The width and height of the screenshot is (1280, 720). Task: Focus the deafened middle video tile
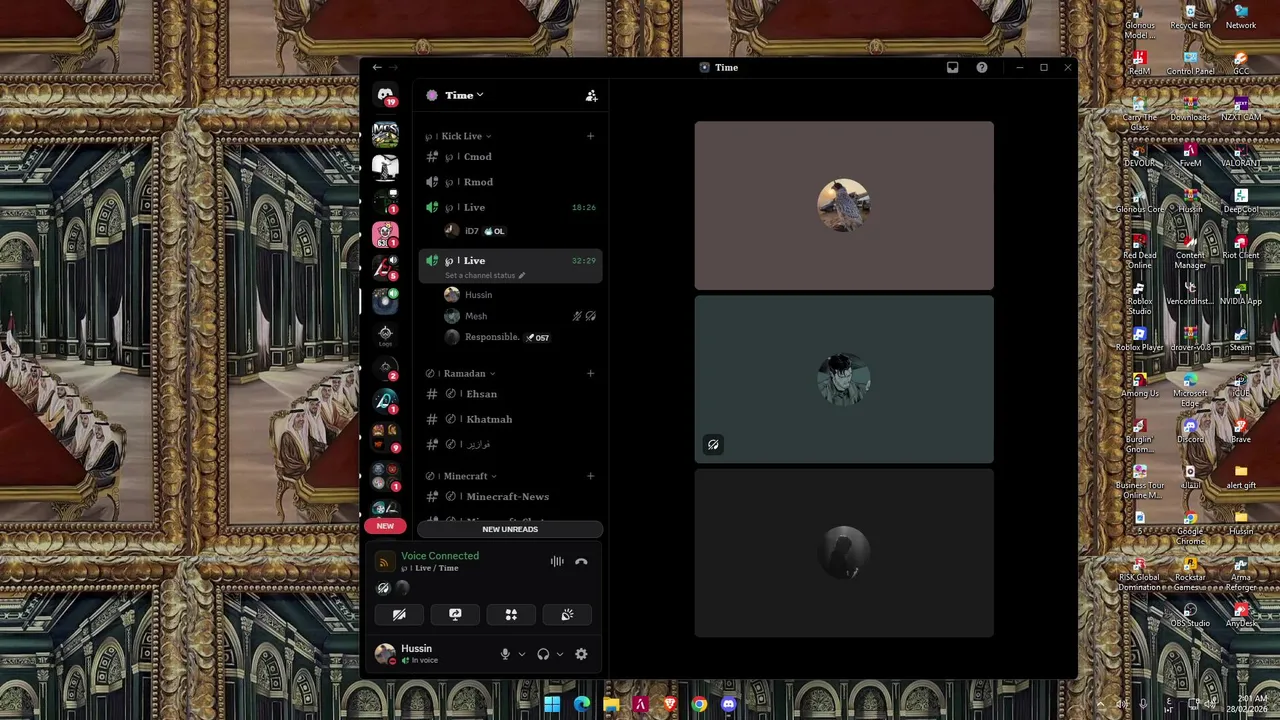point(844,379)
